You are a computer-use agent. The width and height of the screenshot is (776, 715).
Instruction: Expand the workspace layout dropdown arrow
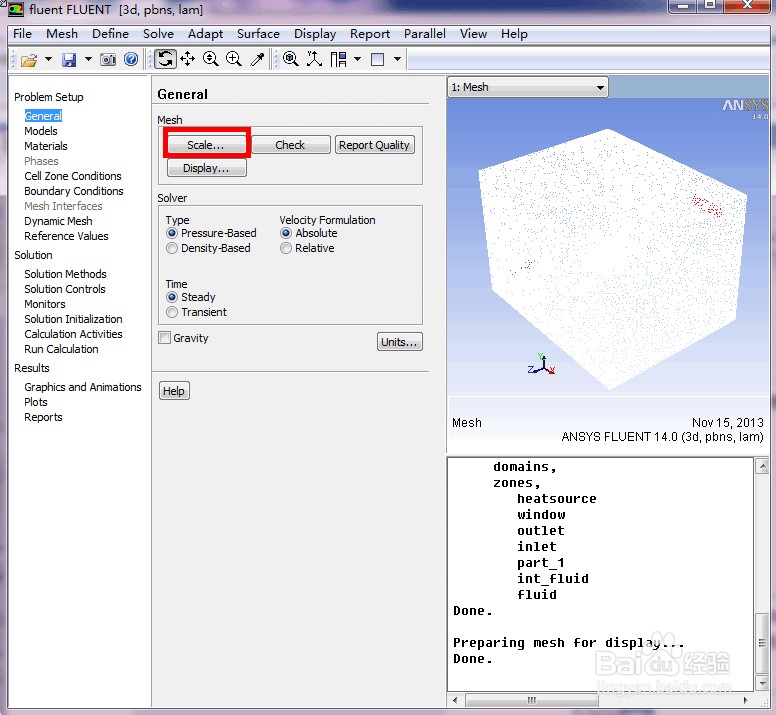[357, 59]
